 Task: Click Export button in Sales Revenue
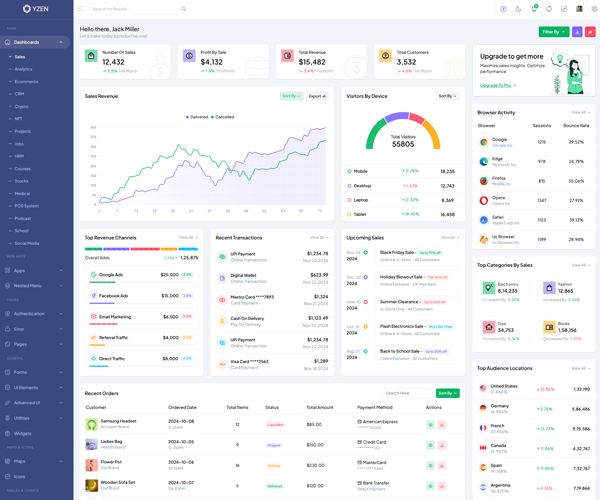click(317, 96)
